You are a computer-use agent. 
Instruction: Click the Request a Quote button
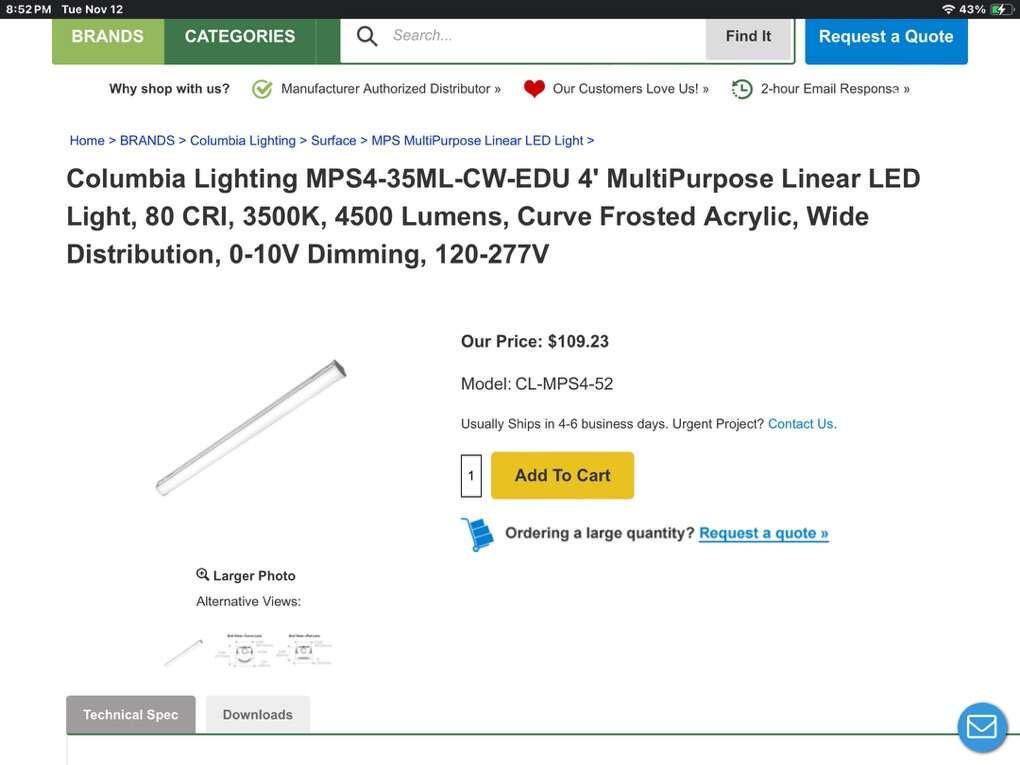tap(885, 36)
